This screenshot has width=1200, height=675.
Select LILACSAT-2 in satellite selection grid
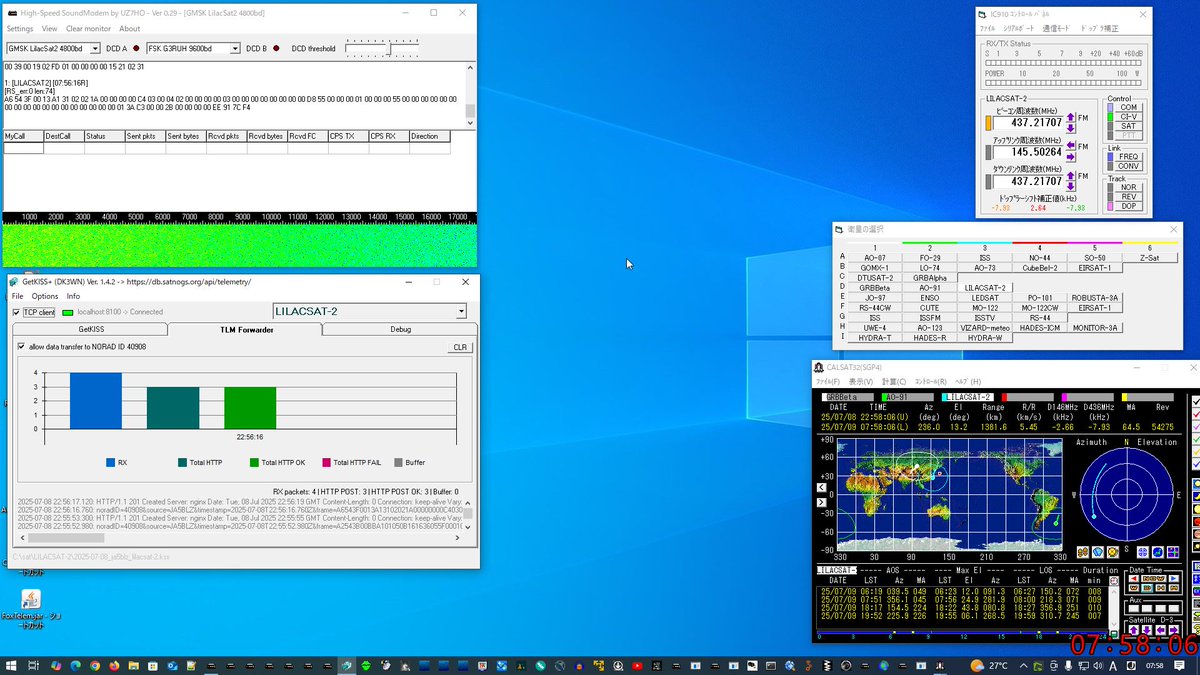[x=985, y=288]
